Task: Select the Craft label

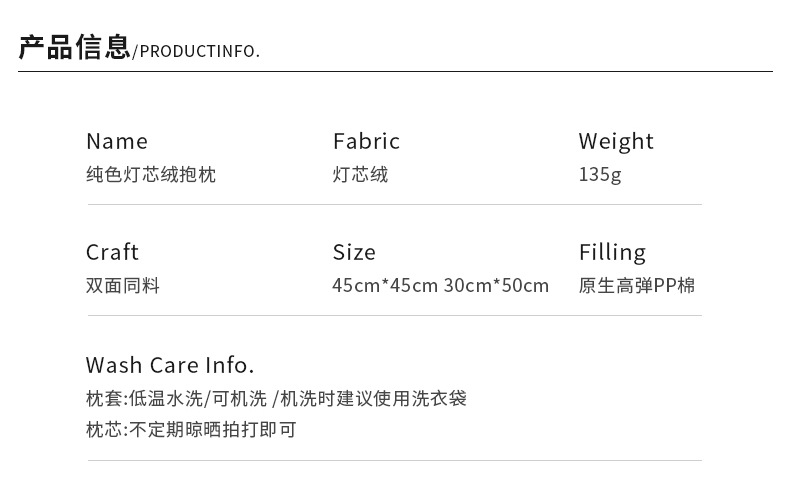Action: tap(112, 252)
